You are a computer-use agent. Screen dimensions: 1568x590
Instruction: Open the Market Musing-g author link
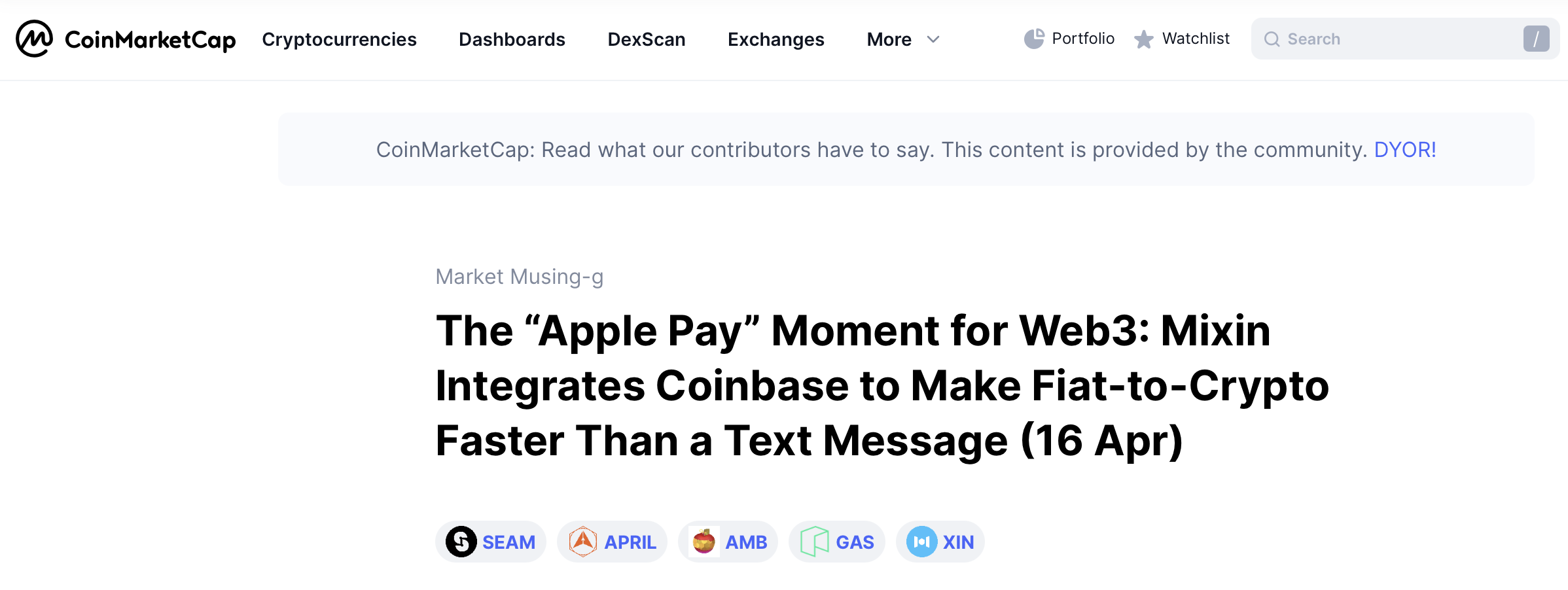[x=520, y=277]
